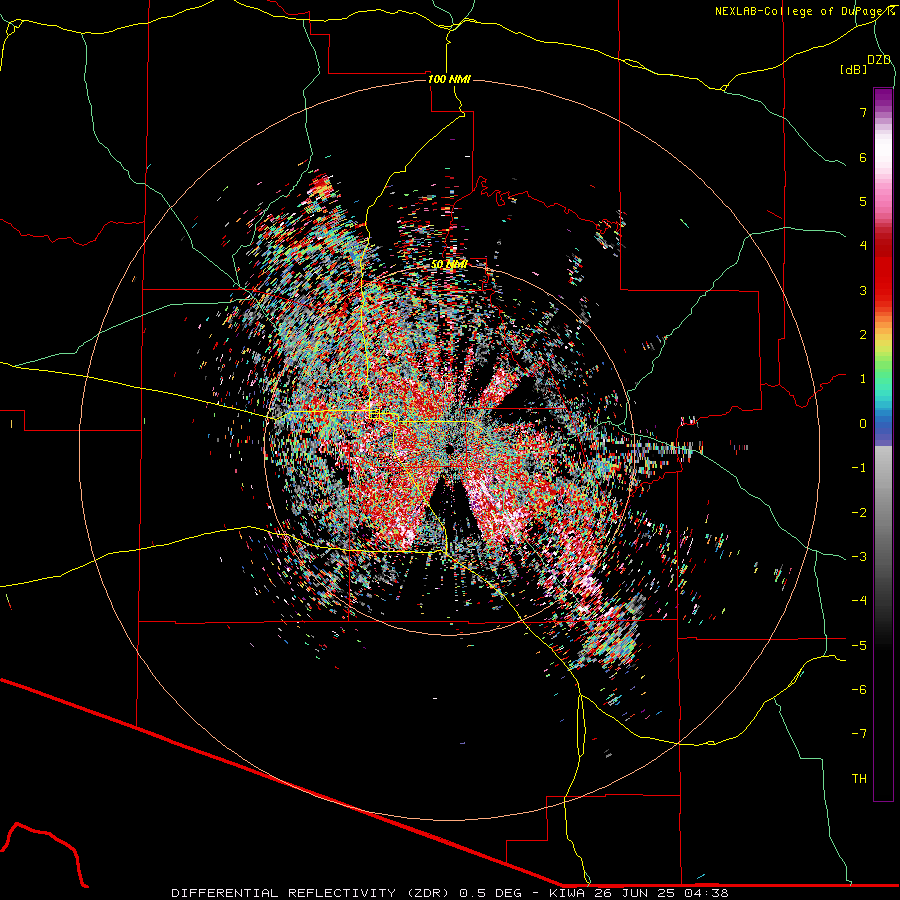This screenshot has width=900, height=900.
Task: Click the legend value 2
Action: point(863,335)
